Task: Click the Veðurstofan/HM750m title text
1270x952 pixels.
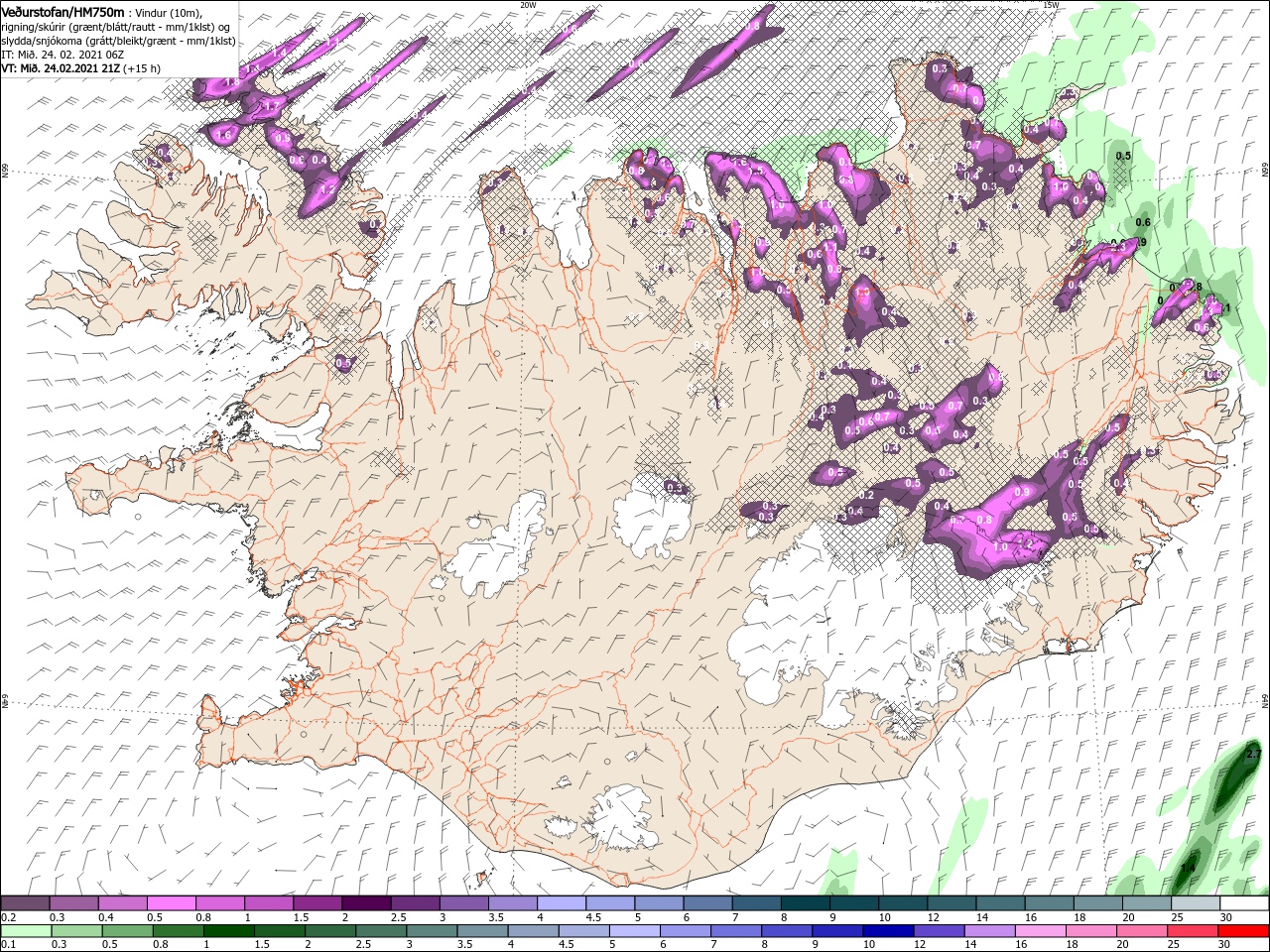Action: pos(63,11)
